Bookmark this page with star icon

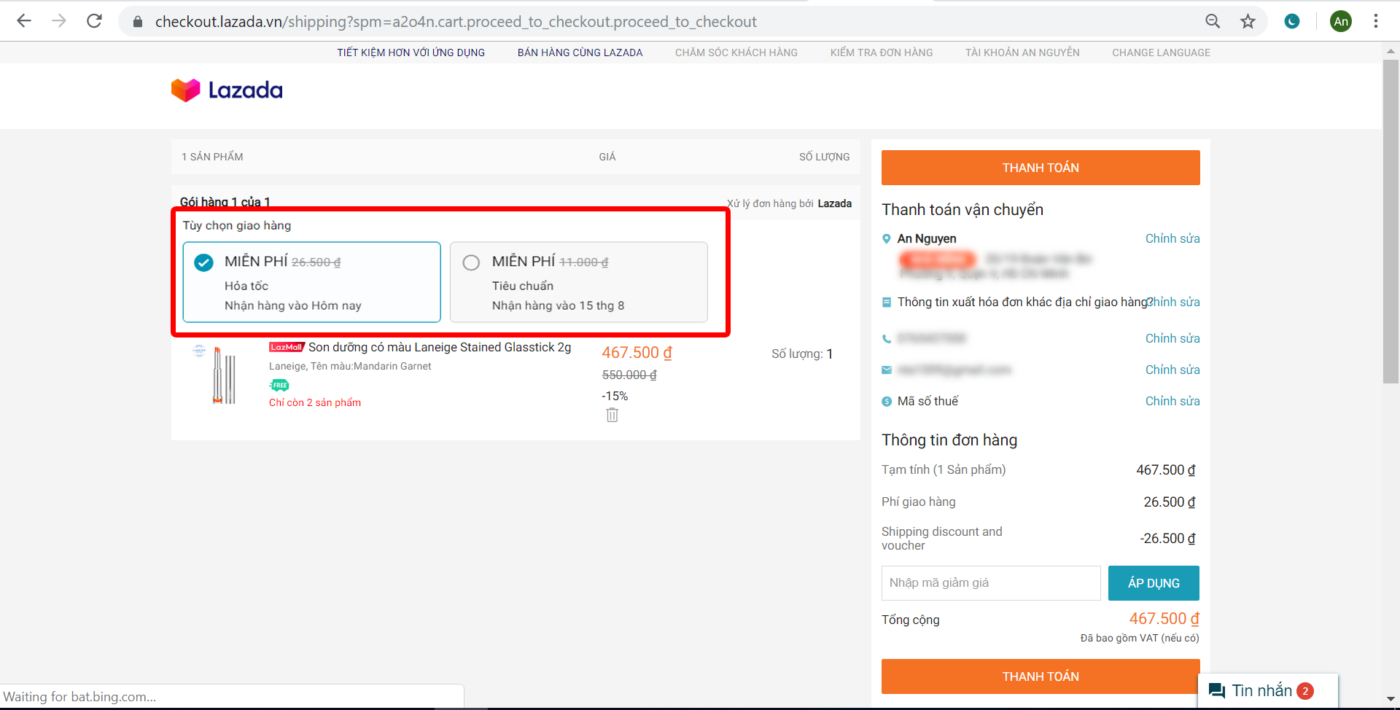[1247, 21]
